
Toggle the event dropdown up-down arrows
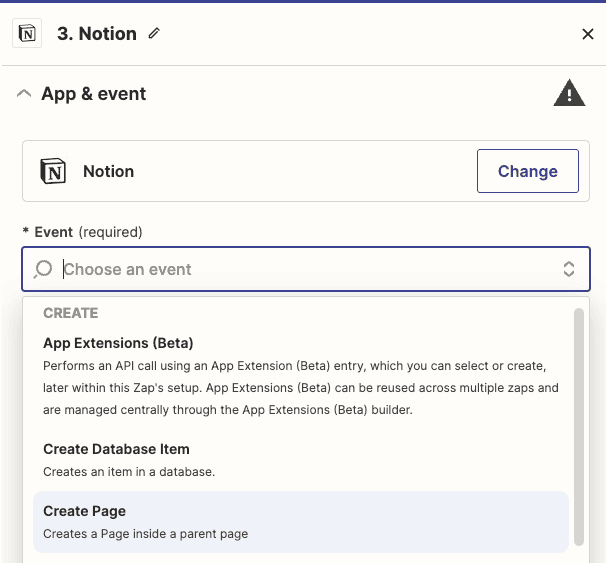569,269
